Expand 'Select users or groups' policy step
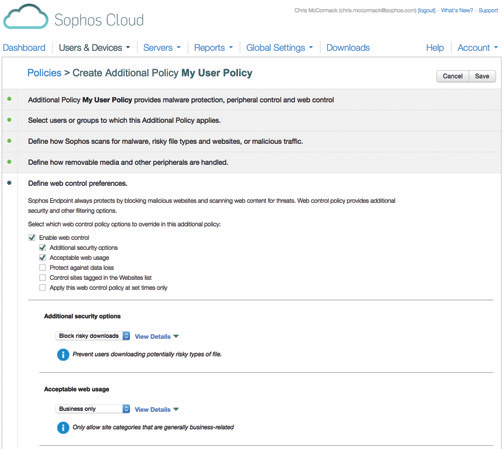This screenshot has height=449, width=504. [252, 120]
